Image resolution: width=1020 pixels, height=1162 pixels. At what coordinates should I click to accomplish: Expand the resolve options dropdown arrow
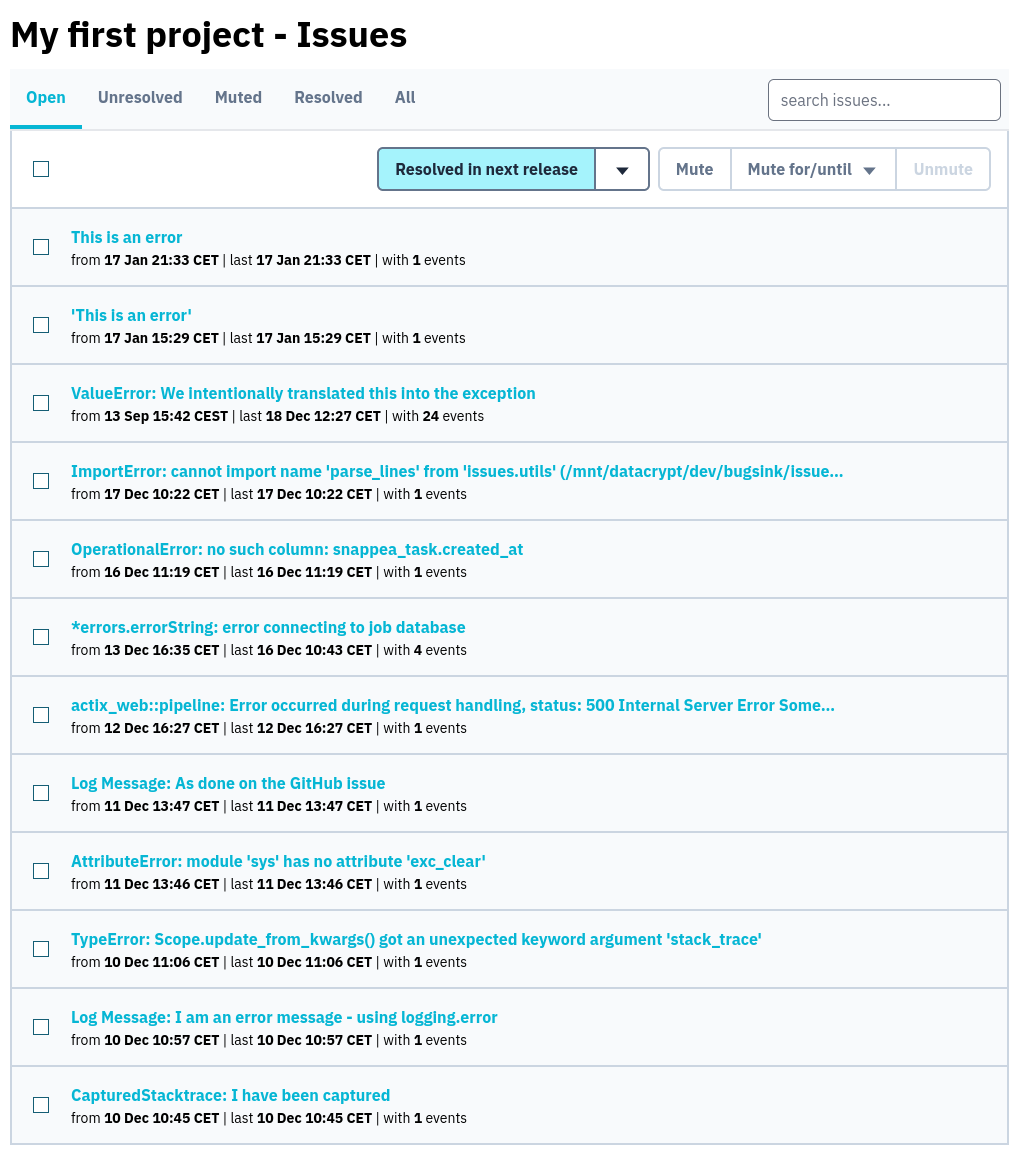pos(622,170)
